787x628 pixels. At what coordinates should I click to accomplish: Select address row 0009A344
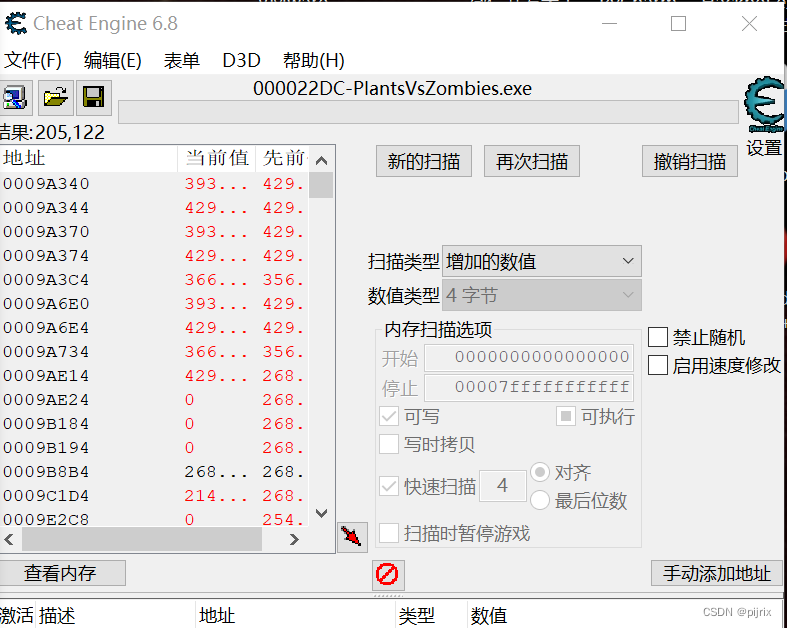[x=154, y=208]
